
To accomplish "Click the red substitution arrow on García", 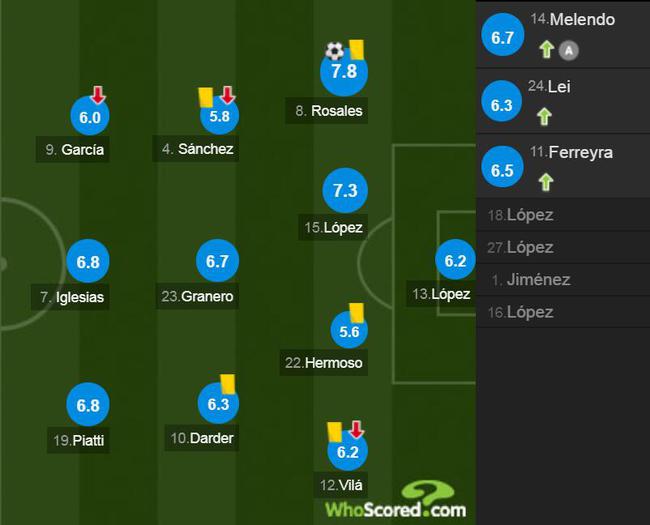I will 98,95.
